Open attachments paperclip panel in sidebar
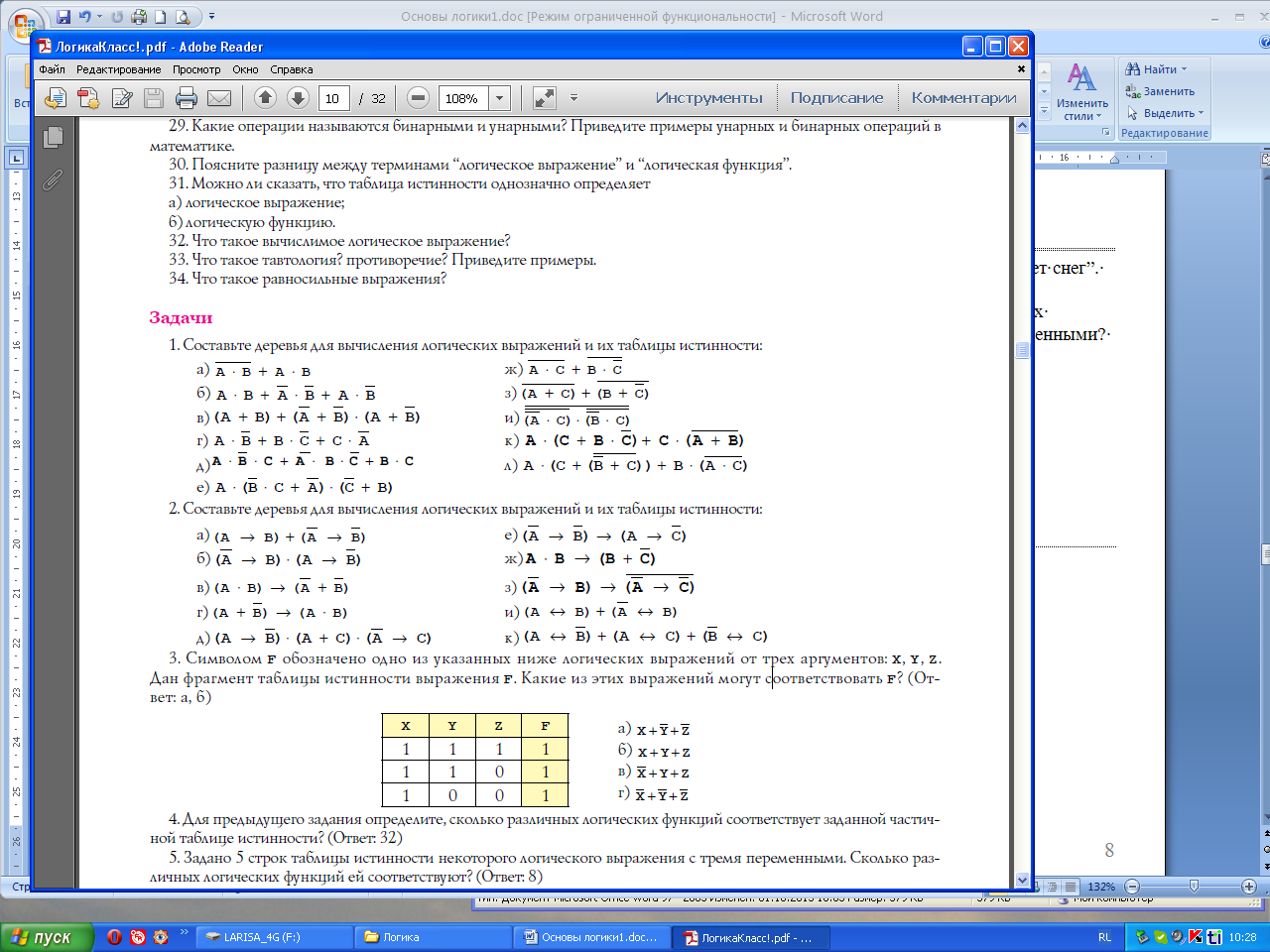Image resolution: width=1270 pixels, height=952 pixels. tap(53, 179)
